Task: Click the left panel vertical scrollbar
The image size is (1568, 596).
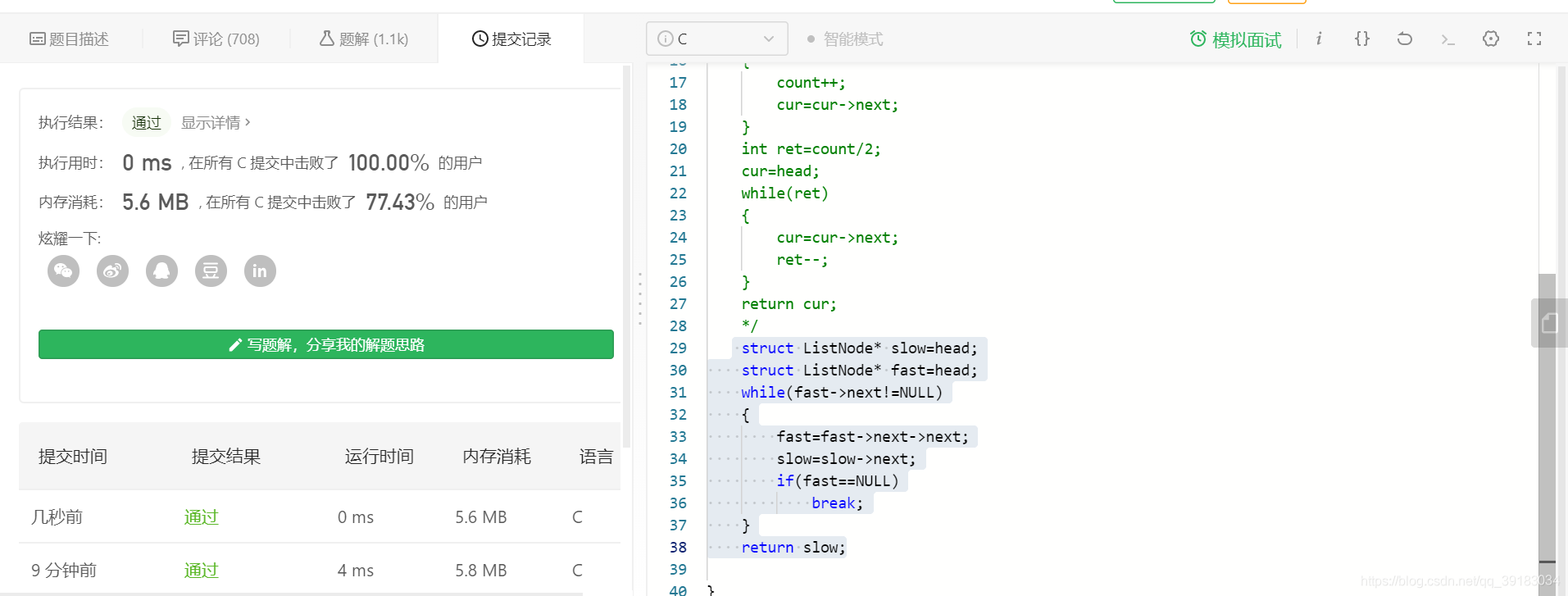Action: coord(627,256)
